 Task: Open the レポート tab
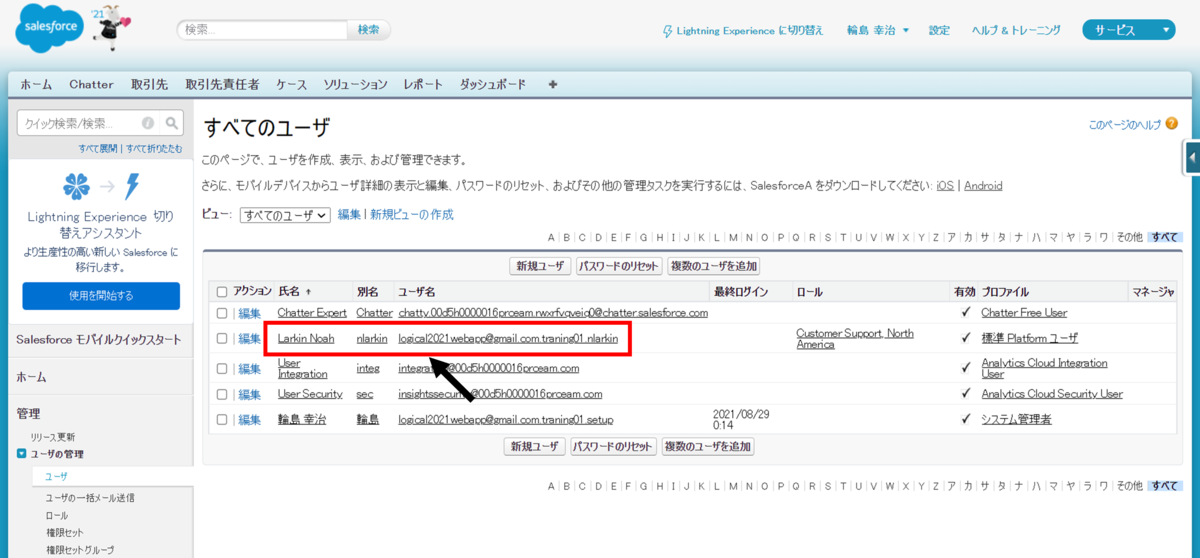point(423,85)
